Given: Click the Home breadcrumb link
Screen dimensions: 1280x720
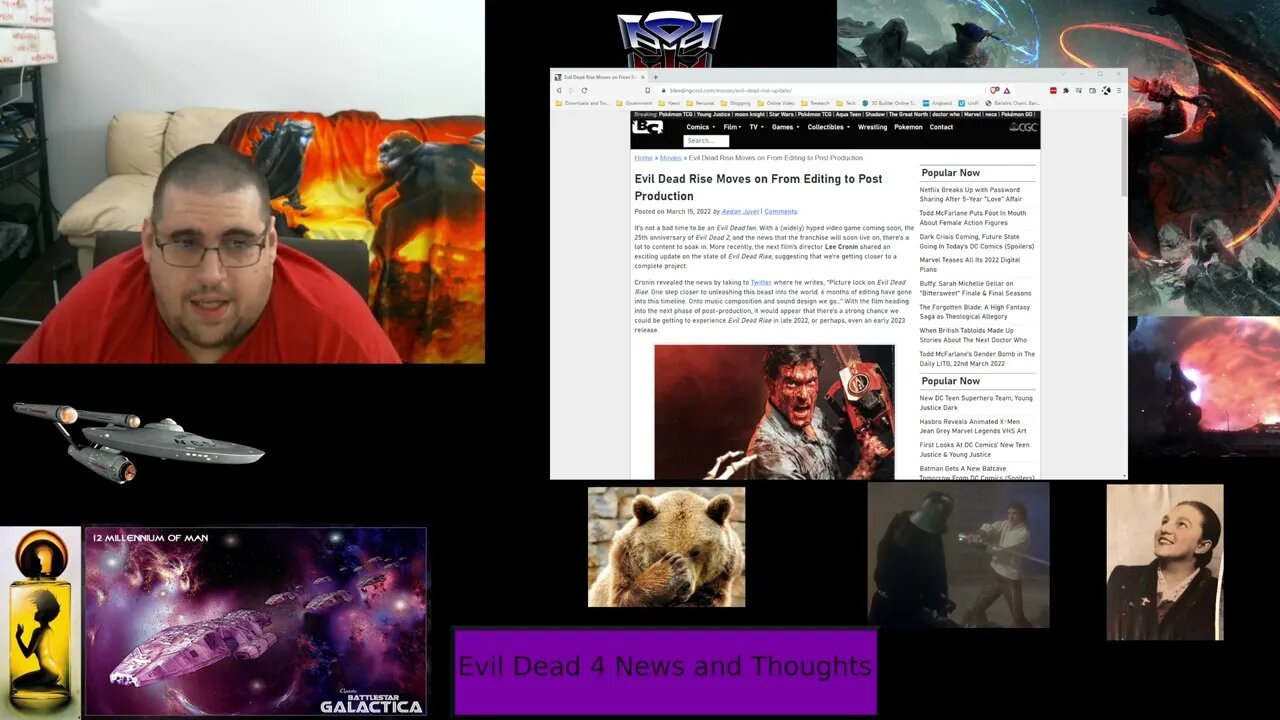Looking at the screenshot, I should point(643,158).
